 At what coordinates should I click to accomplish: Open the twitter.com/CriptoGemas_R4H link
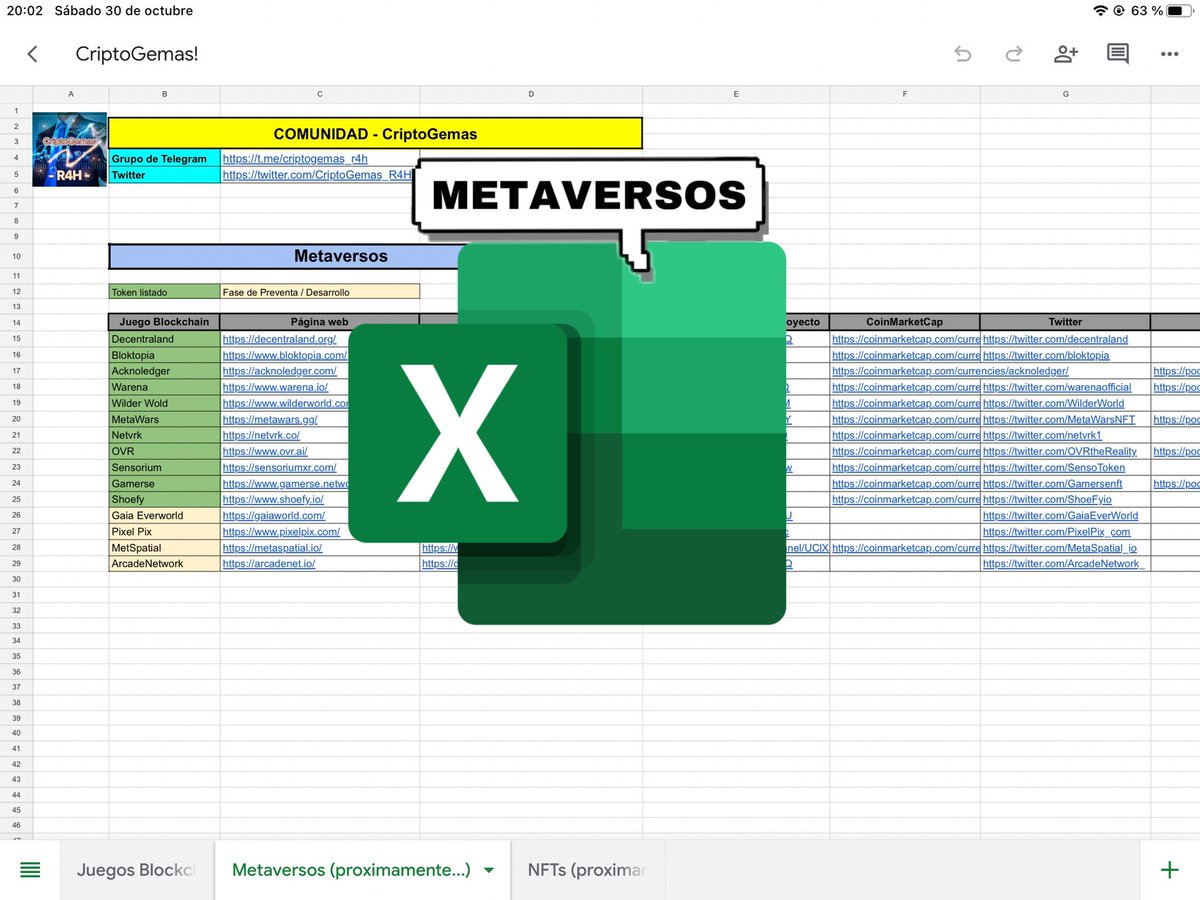[x=317, y=174]
